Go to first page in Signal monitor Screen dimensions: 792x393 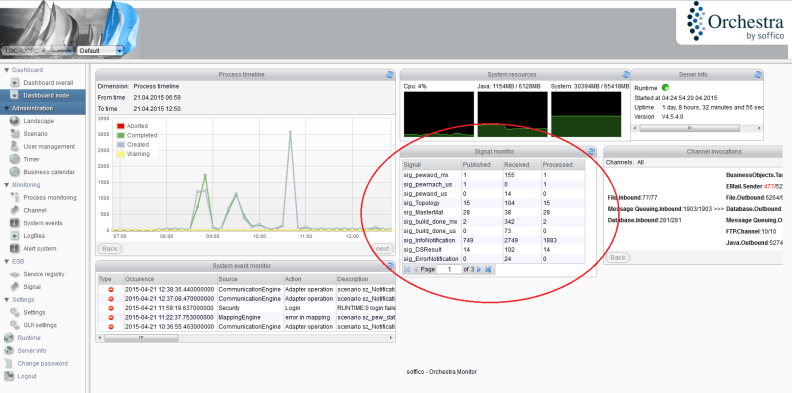coord(408,270)
